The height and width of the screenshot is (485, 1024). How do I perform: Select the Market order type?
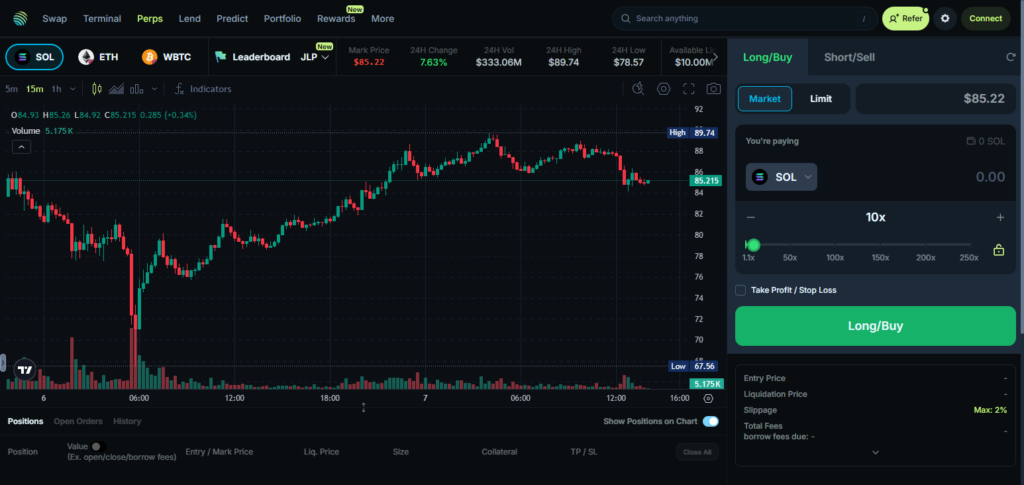tap(765, 98)
